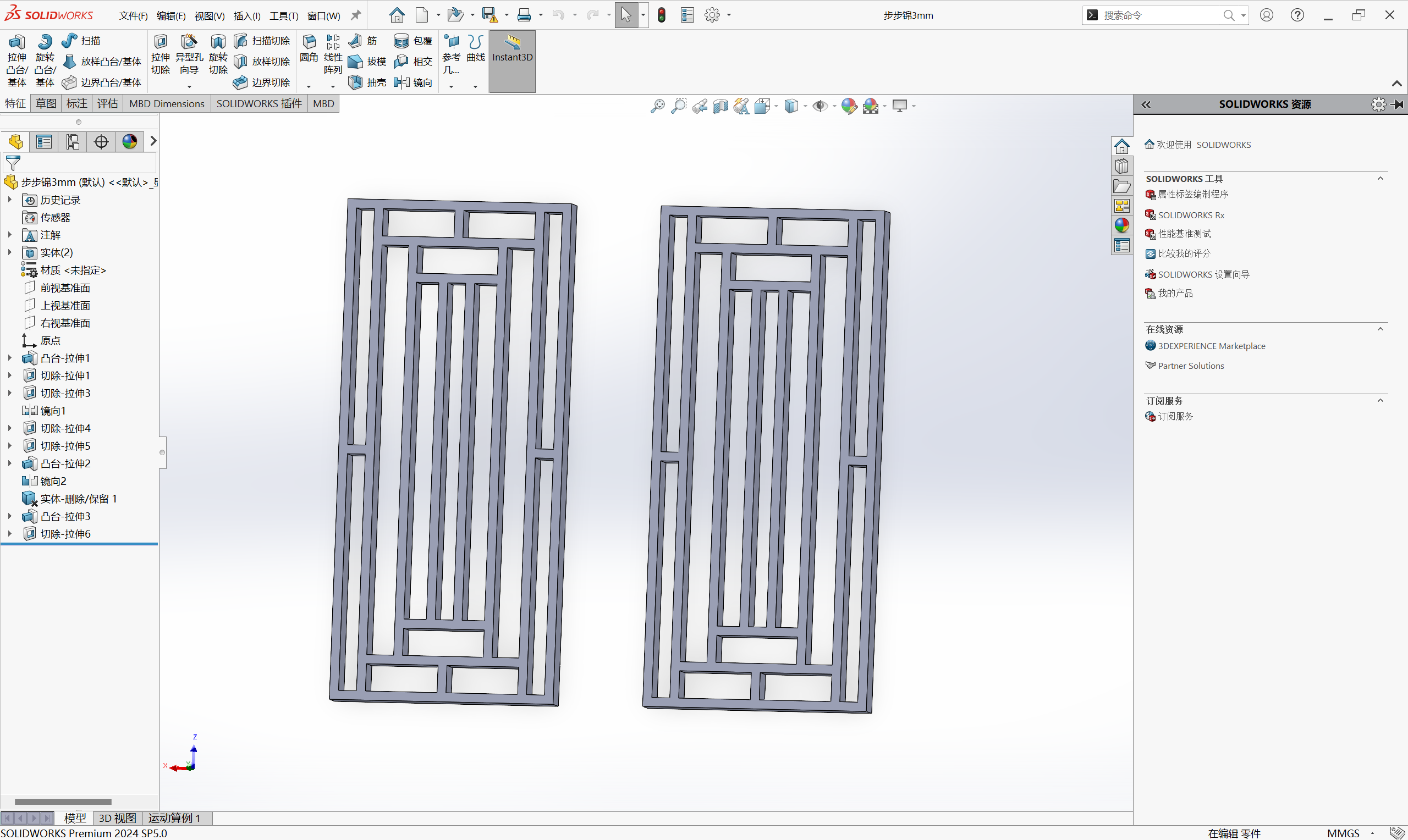Switch to DisplayManager panel tab
Viewport: 1408px width, 840px height.
tap(130, 141)
